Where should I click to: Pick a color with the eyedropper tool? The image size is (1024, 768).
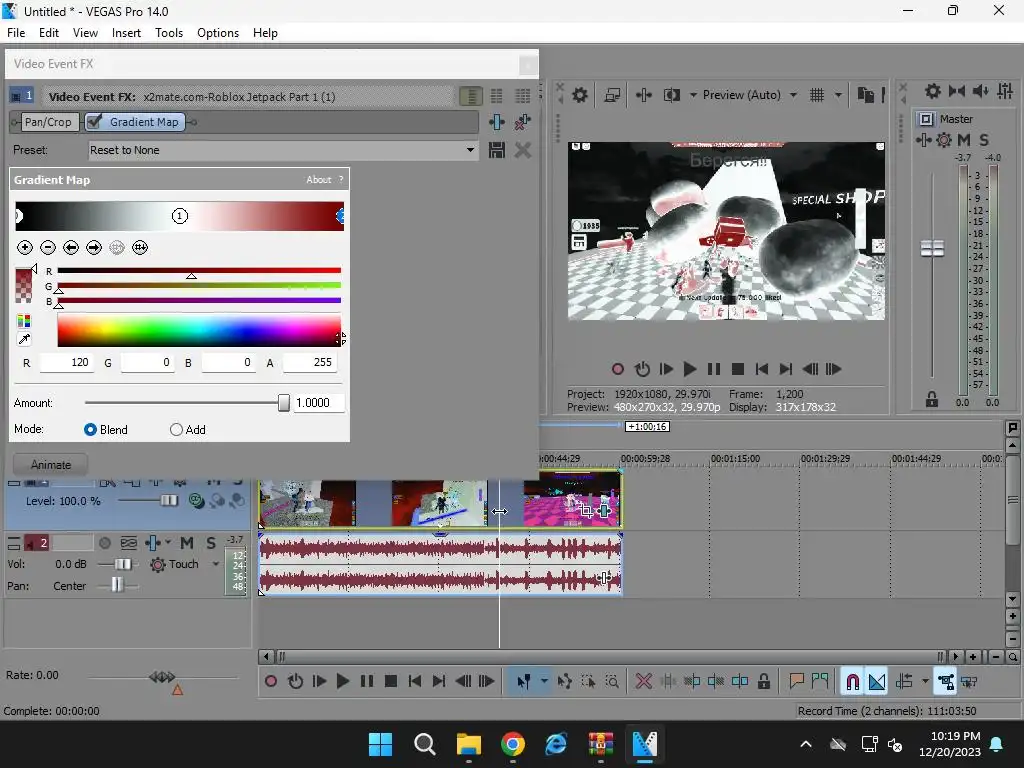point(24,339)
